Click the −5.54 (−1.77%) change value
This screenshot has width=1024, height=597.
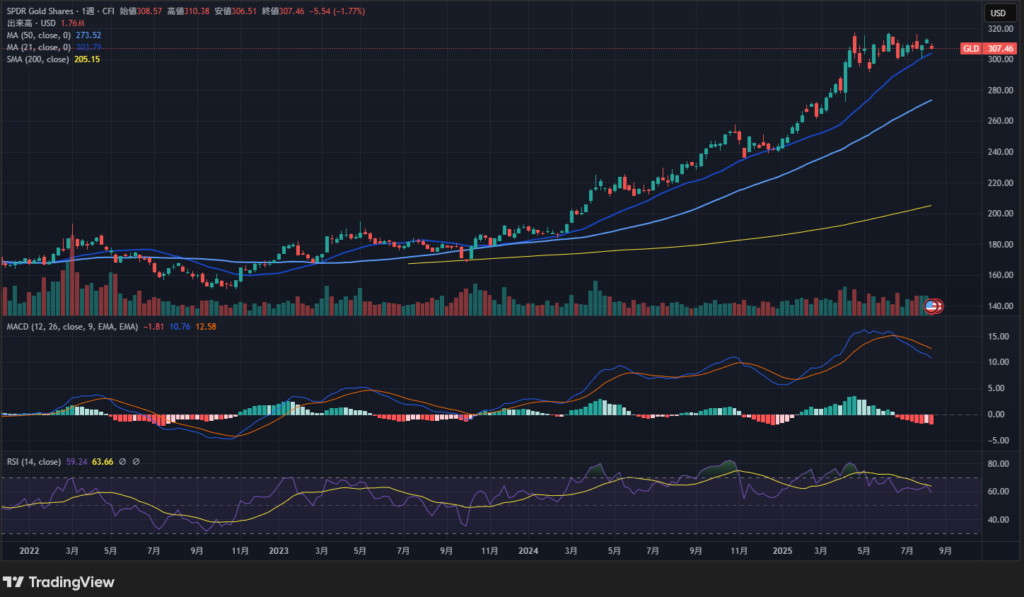tap(337, 11)
